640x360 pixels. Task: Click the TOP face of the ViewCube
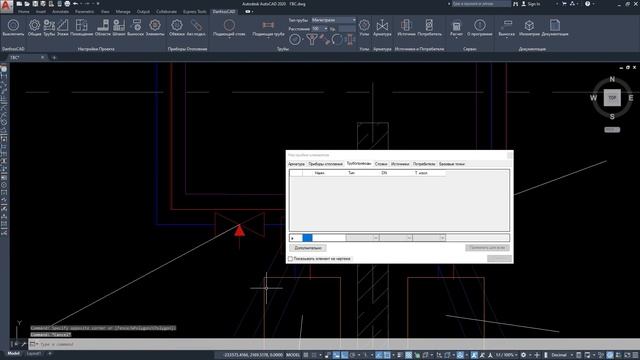[x=612, y=98]
